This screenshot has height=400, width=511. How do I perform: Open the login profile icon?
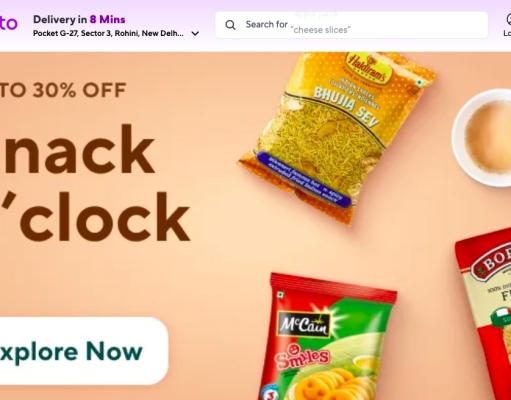pos(508,19)
